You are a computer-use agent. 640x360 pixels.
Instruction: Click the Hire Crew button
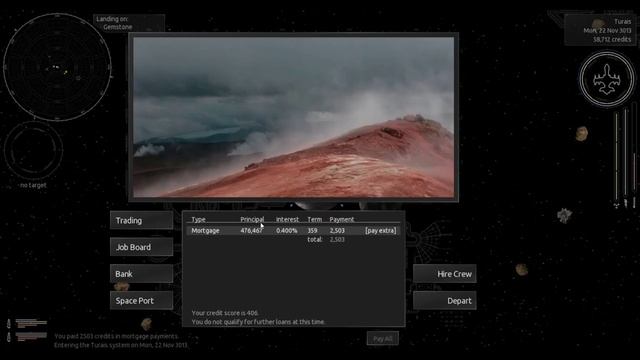point(444,274)
